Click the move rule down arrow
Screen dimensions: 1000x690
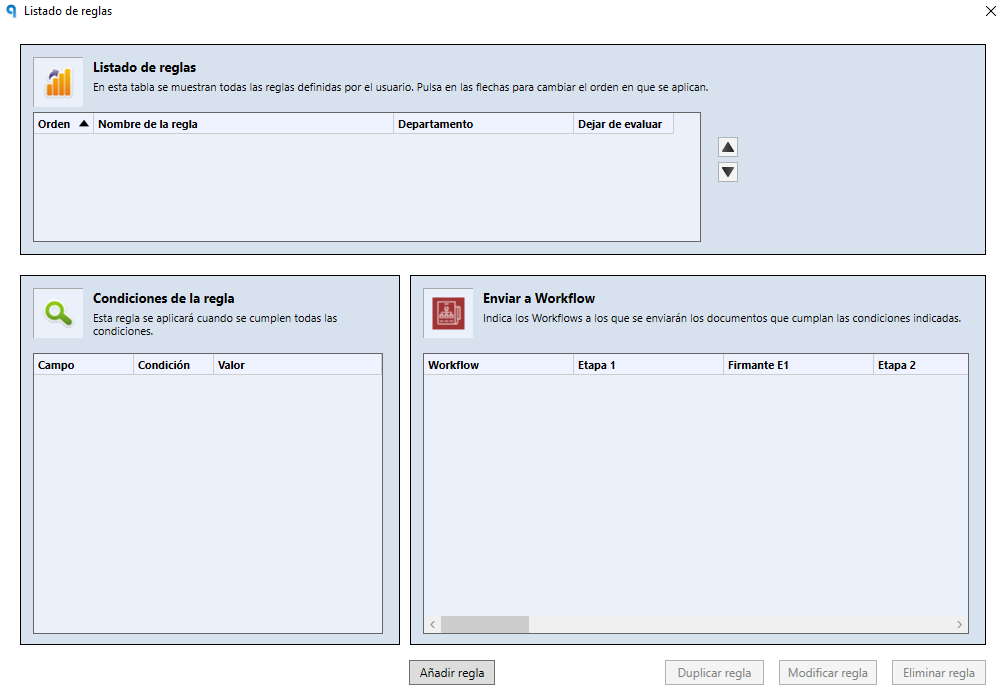pos(728,172)
